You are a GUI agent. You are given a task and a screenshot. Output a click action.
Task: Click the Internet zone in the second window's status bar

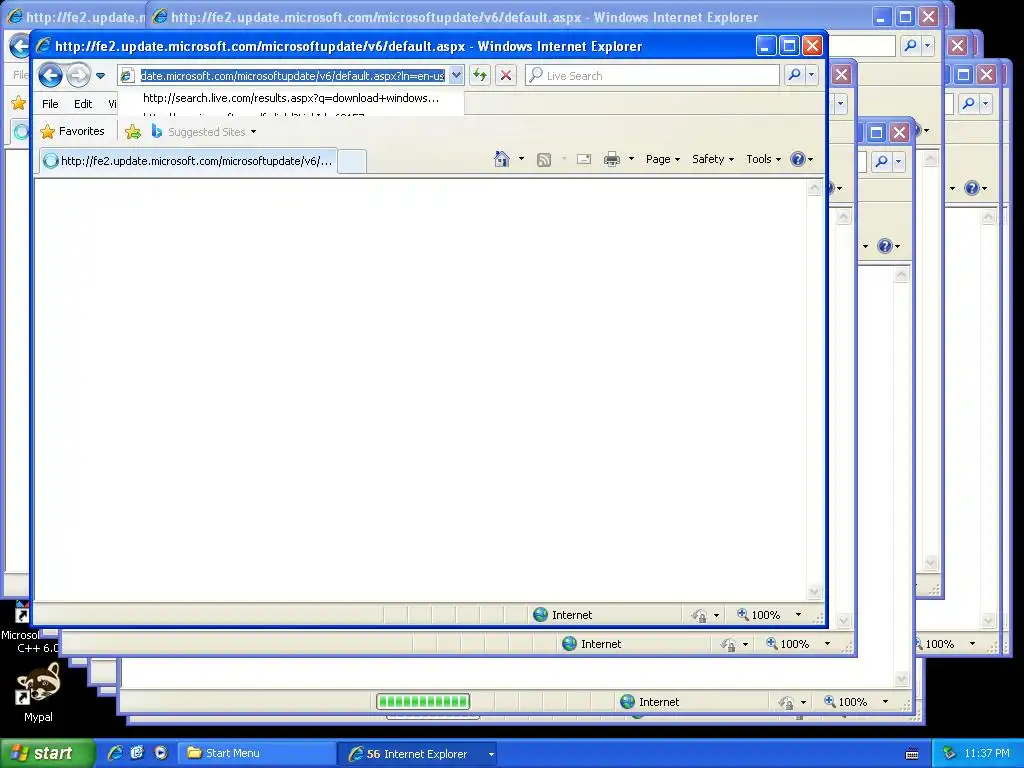592,644
